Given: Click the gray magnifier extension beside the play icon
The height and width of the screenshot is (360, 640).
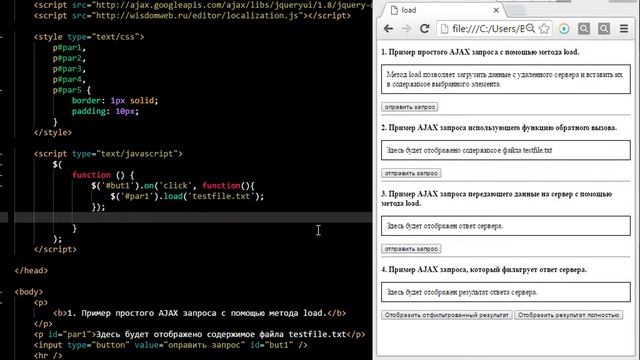Looking at the screenshot, I should (x=584, y=29).
